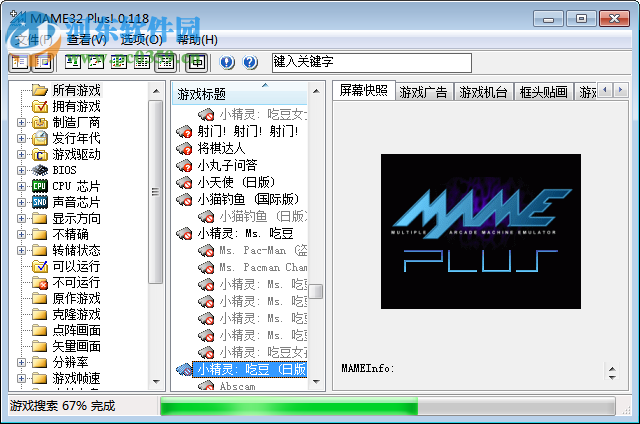Select the 所有游戏 folder icon
The image size is (640, 424).
pyautogui.click(x=40, y=90)
